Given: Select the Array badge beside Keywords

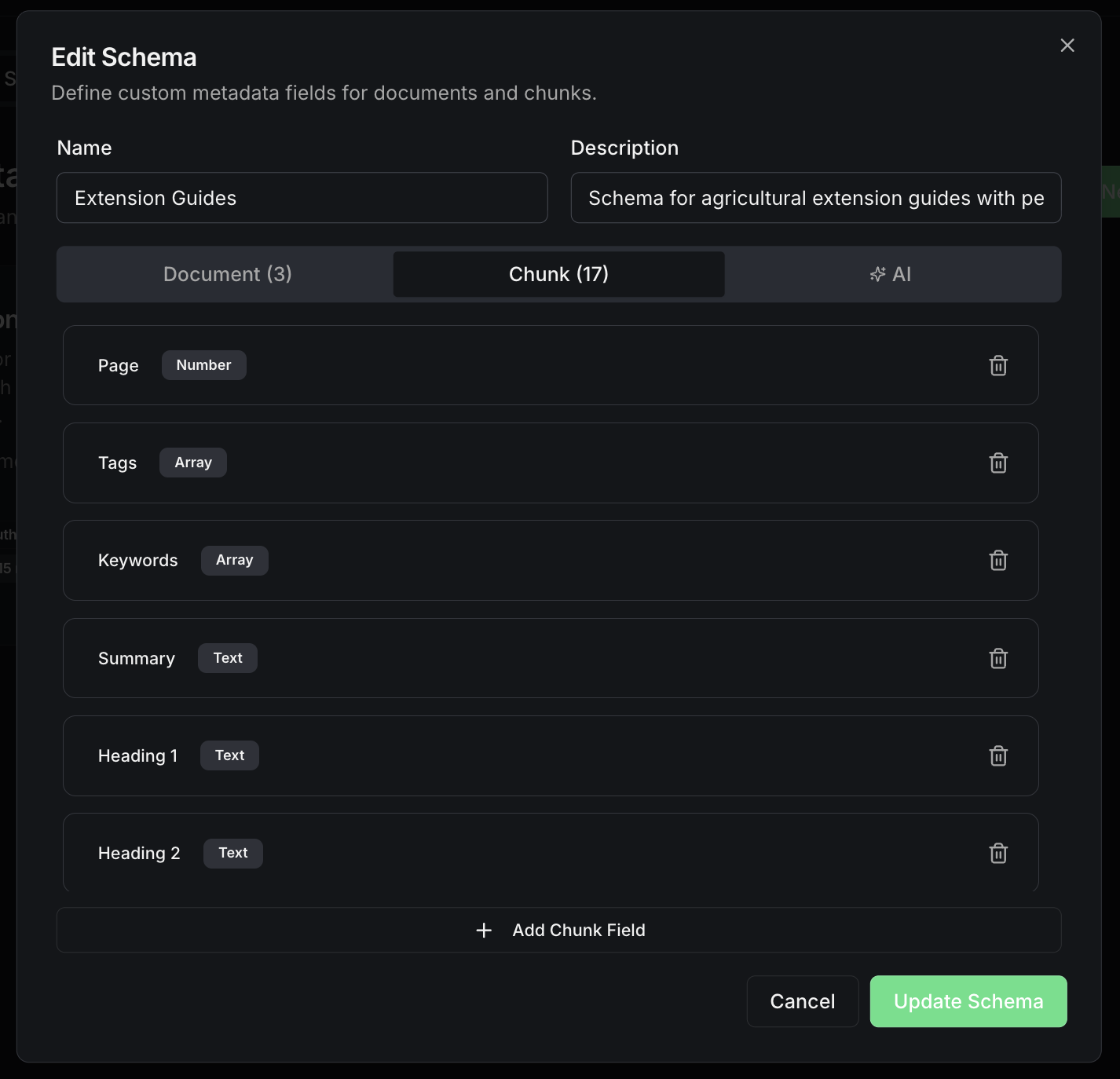Looking at the screenshot, I should click(234, 560).
